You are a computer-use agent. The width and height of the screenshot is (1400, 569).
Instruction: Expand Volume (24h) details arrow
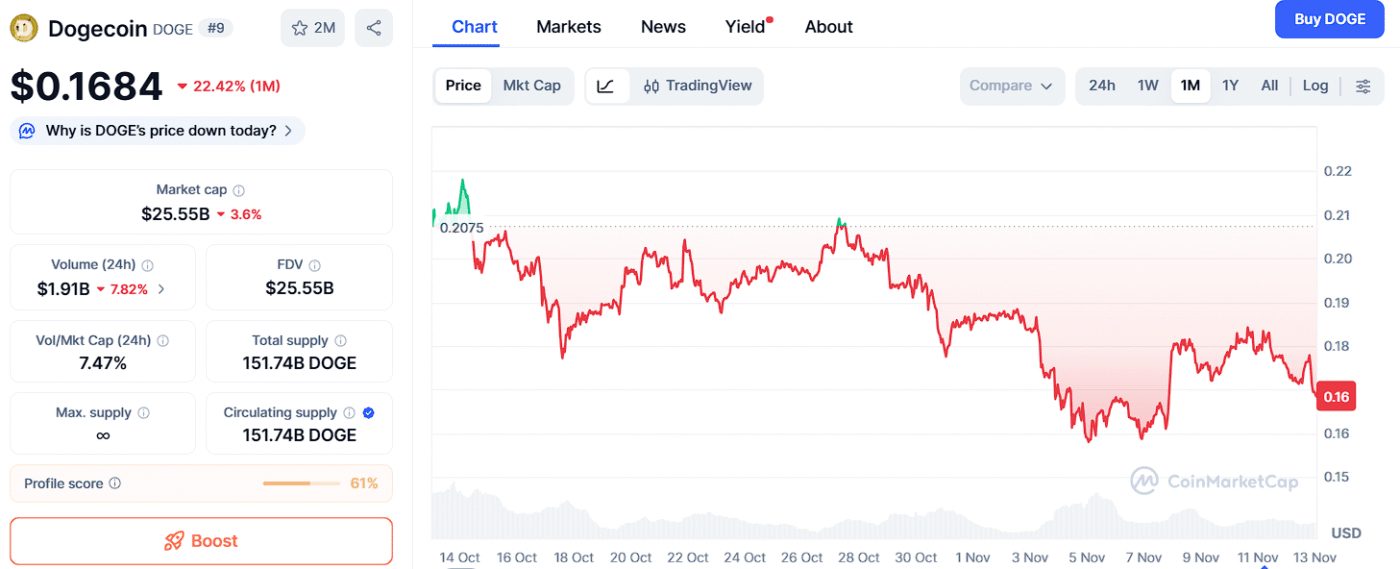(x=162, y=289)
